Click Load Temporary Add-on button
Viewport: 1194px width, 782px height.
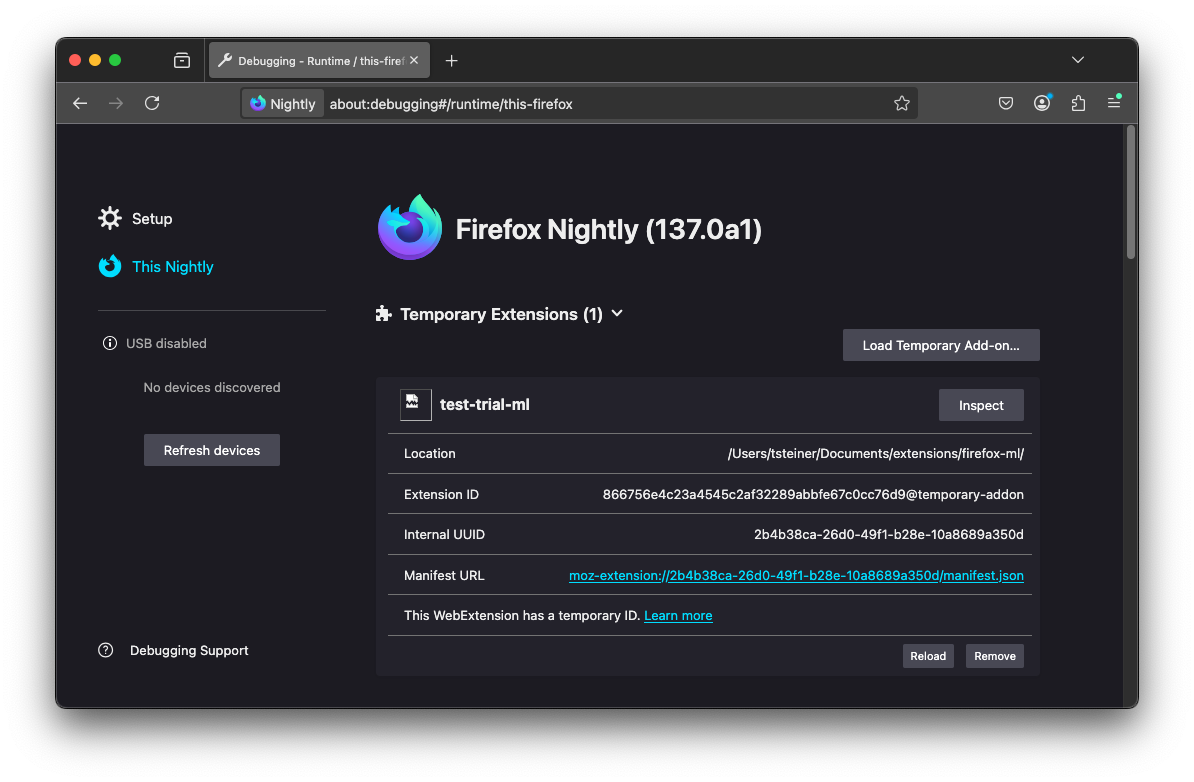pyautogui.click(x=940, y=345)
